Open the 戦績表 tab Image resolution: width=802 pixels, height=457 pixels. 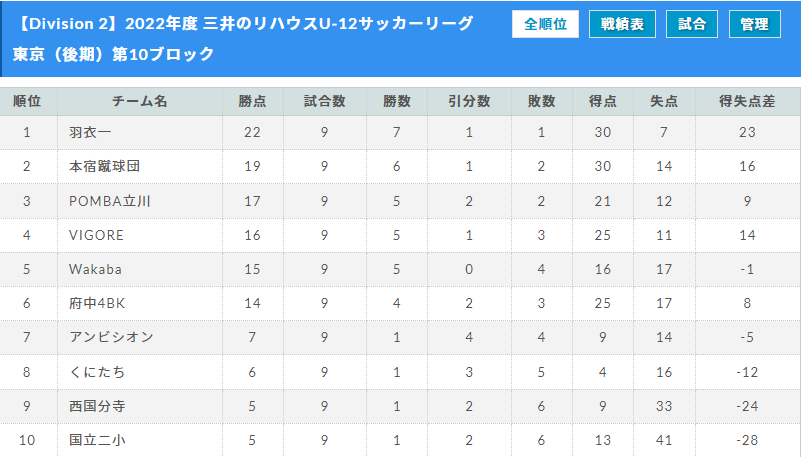622,24
